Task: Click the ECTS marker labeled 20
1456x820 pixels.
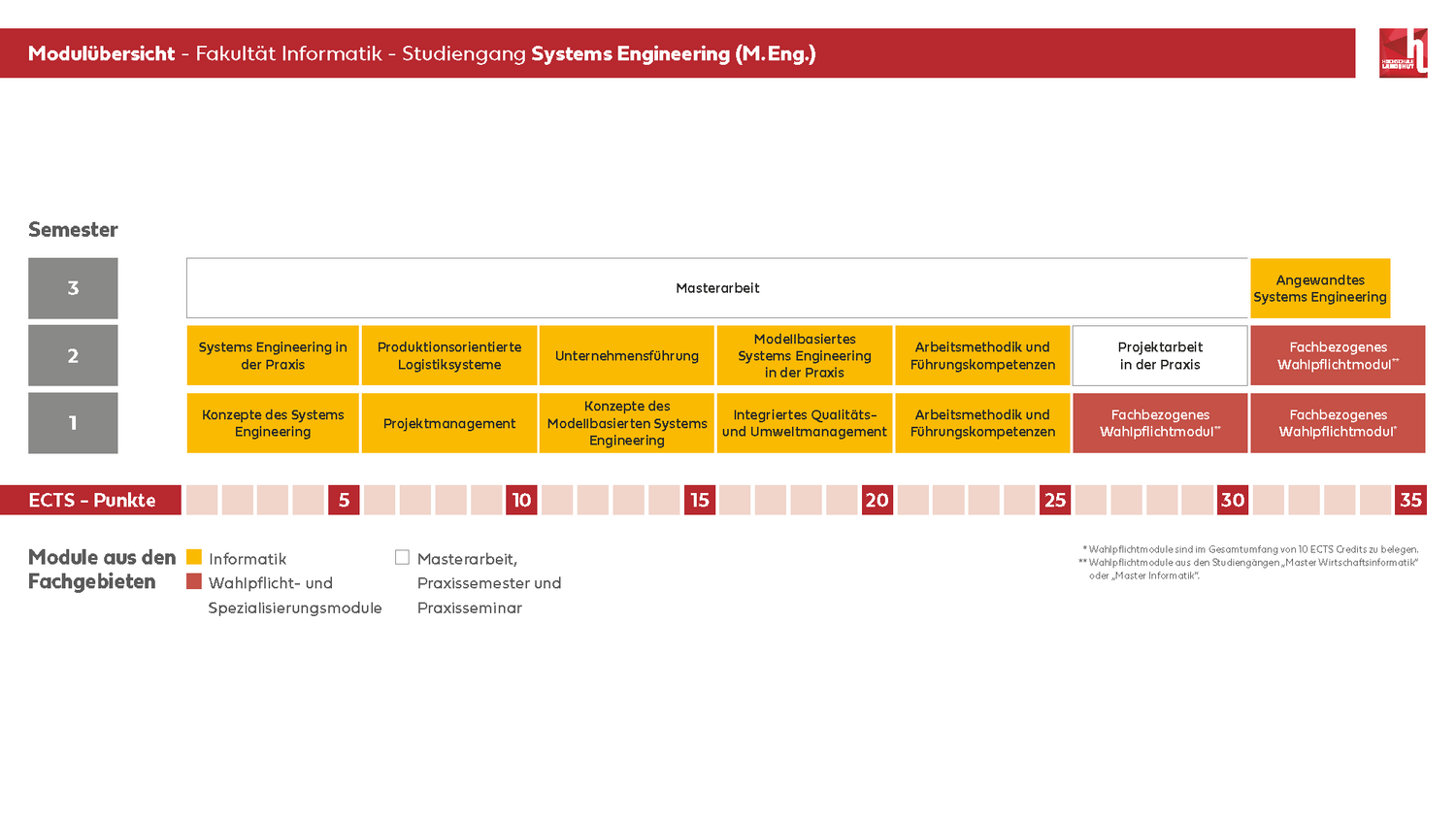Action: point(877,500)
